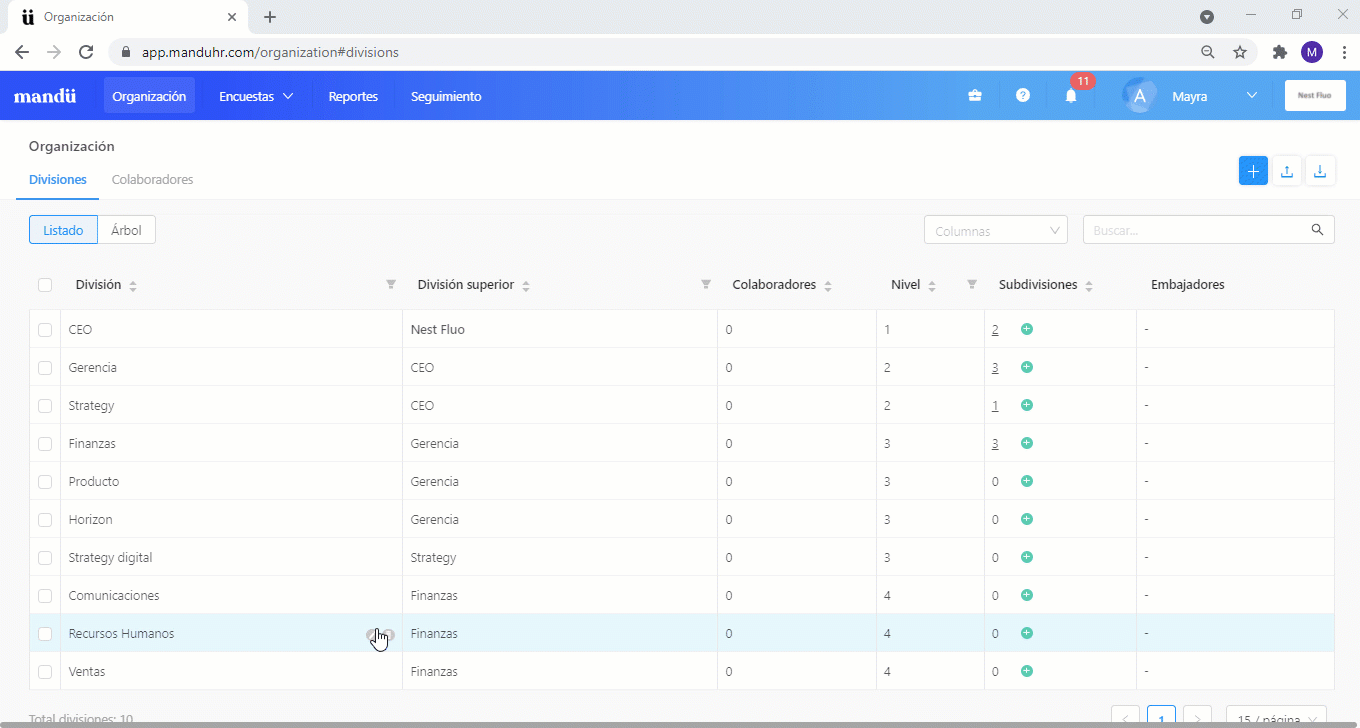Check the Gerencia row checkbox

tap(45, 367)
